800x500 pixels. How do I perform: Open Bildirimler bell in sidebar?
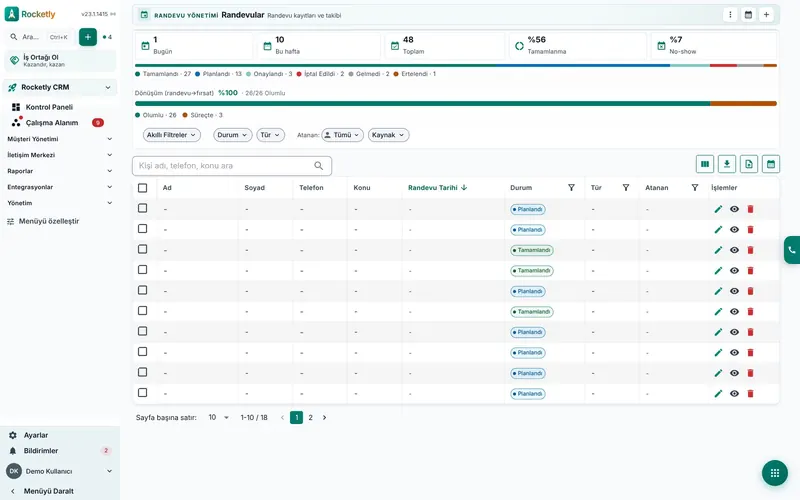tap(13, 451)
